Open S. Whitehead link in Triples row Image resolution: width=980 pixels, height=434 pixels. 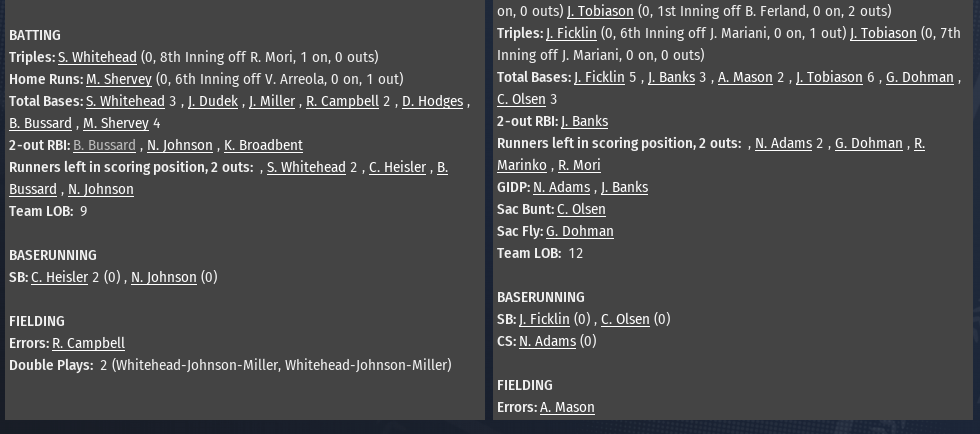[x=97, y=58]
